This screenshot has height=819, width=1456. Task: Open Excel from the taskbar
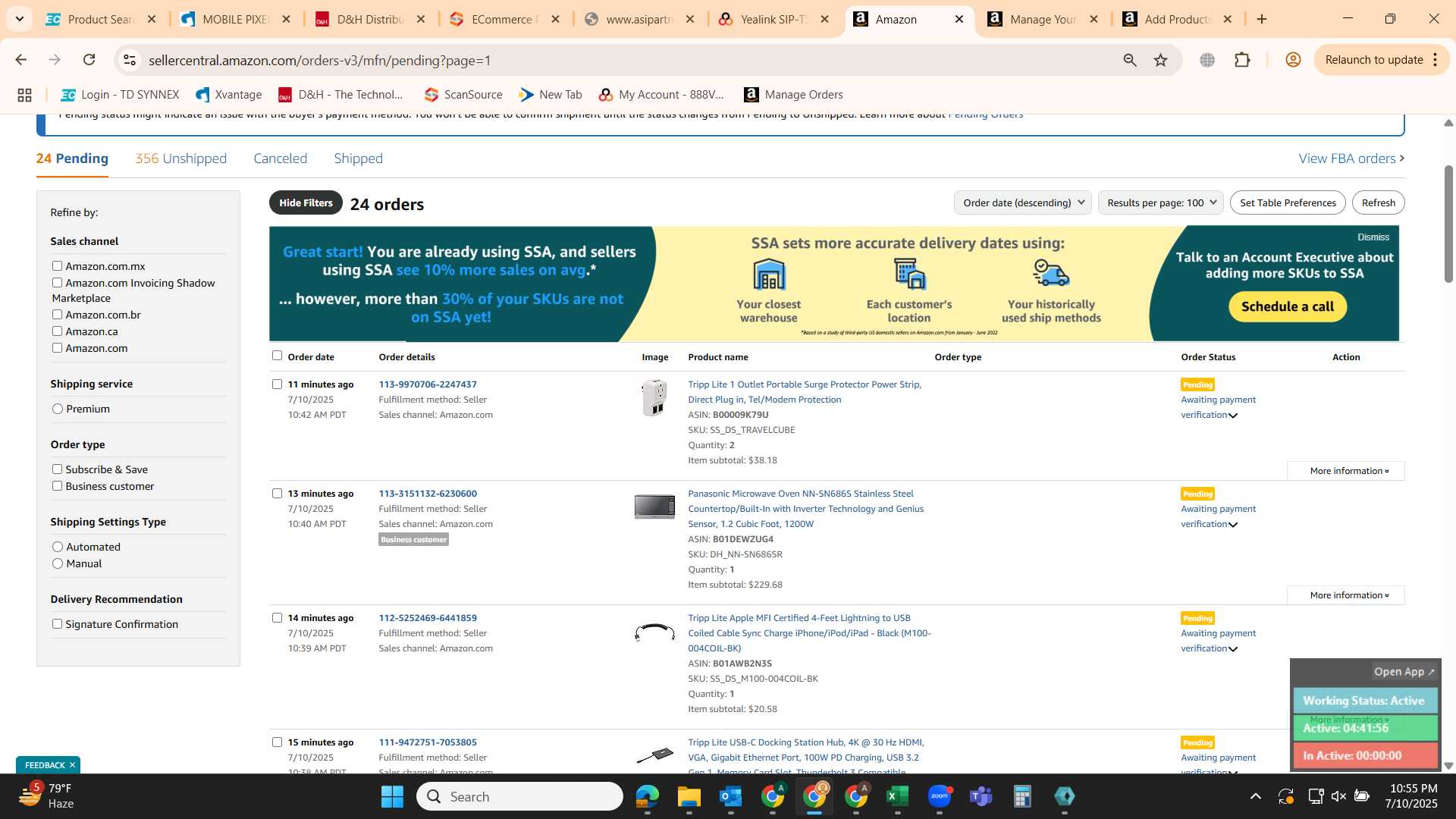[897, 796]
